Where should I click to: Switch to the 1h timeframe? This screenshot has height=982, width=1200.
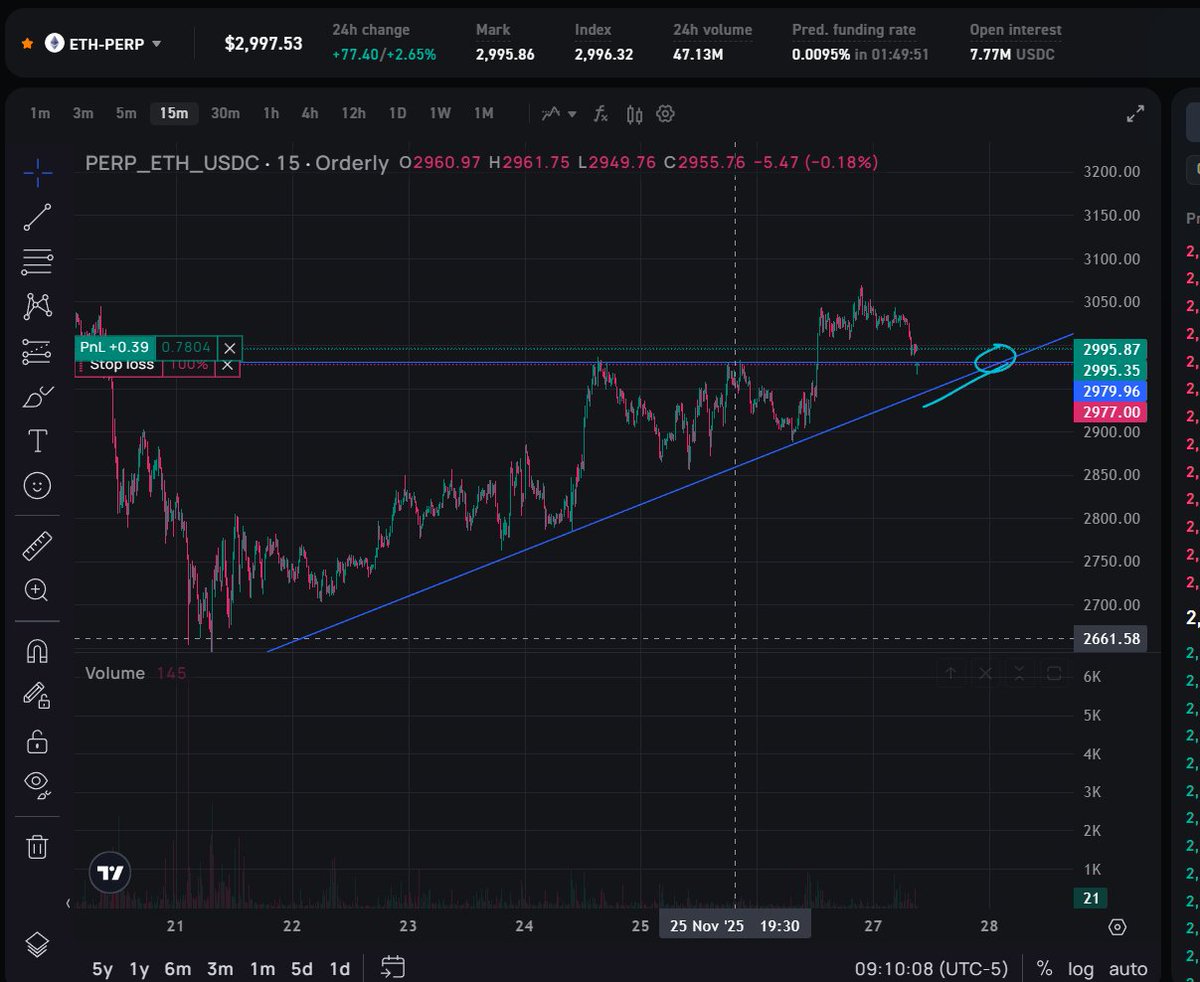tap(271, 113)
